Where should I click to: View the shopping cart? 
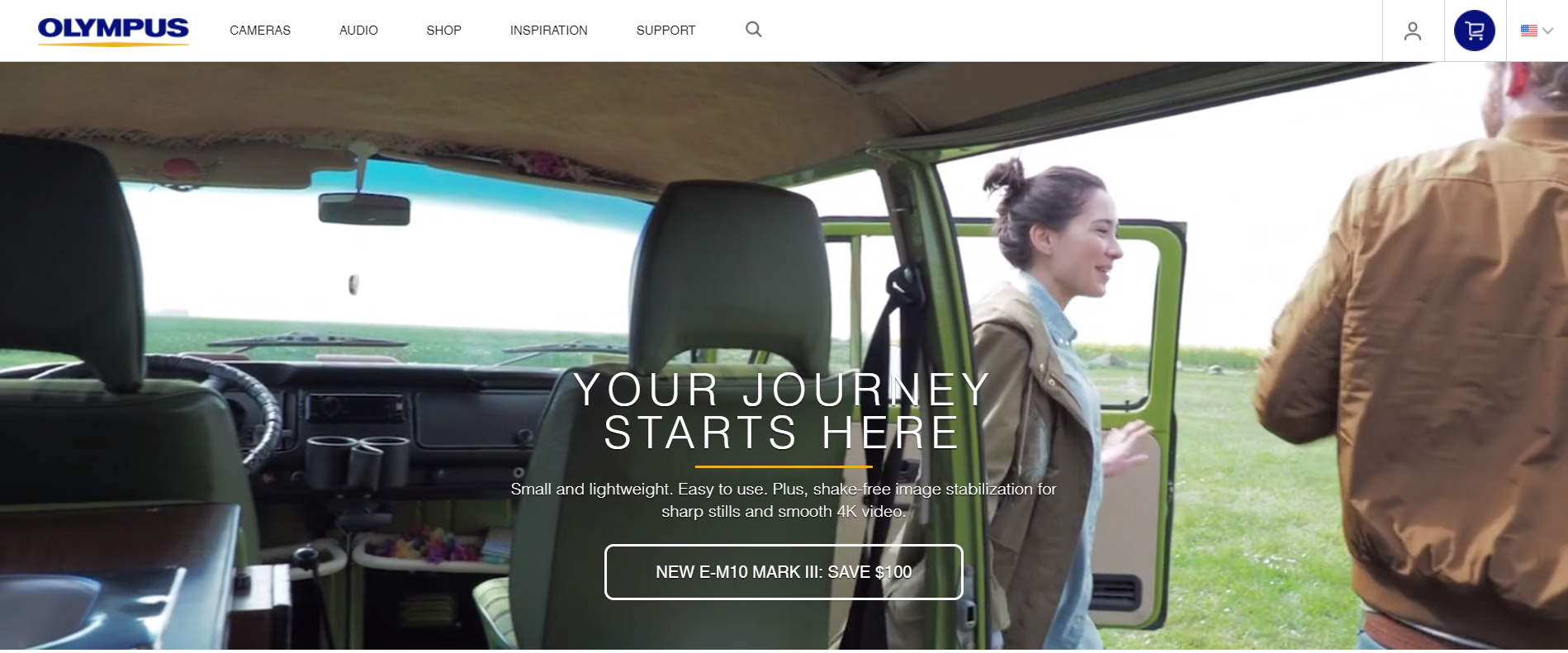[x=1475, y=31]
